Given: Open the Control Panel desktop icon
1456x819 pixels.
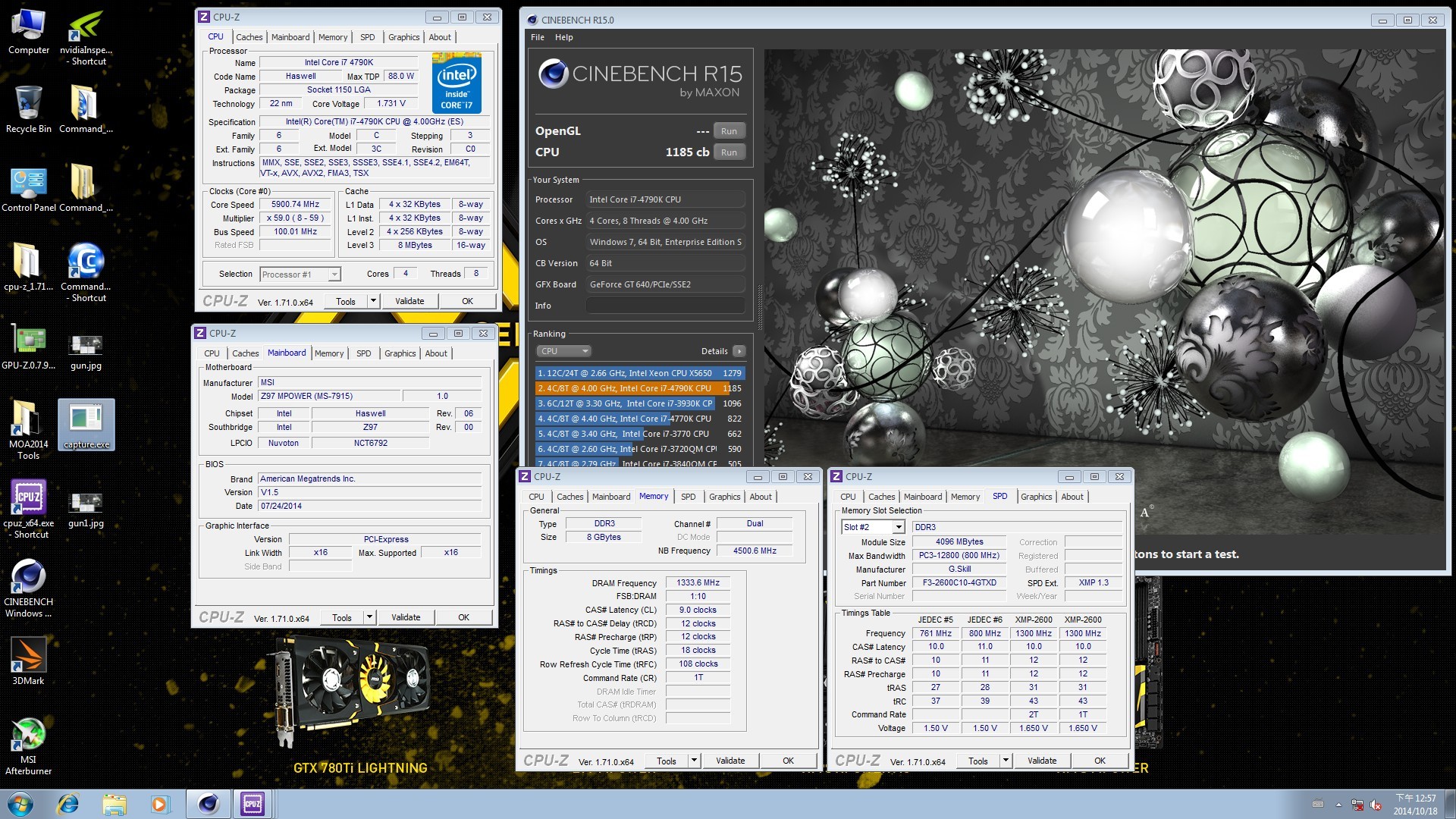Looking at the screenshot, I should [x=29, y=189].
